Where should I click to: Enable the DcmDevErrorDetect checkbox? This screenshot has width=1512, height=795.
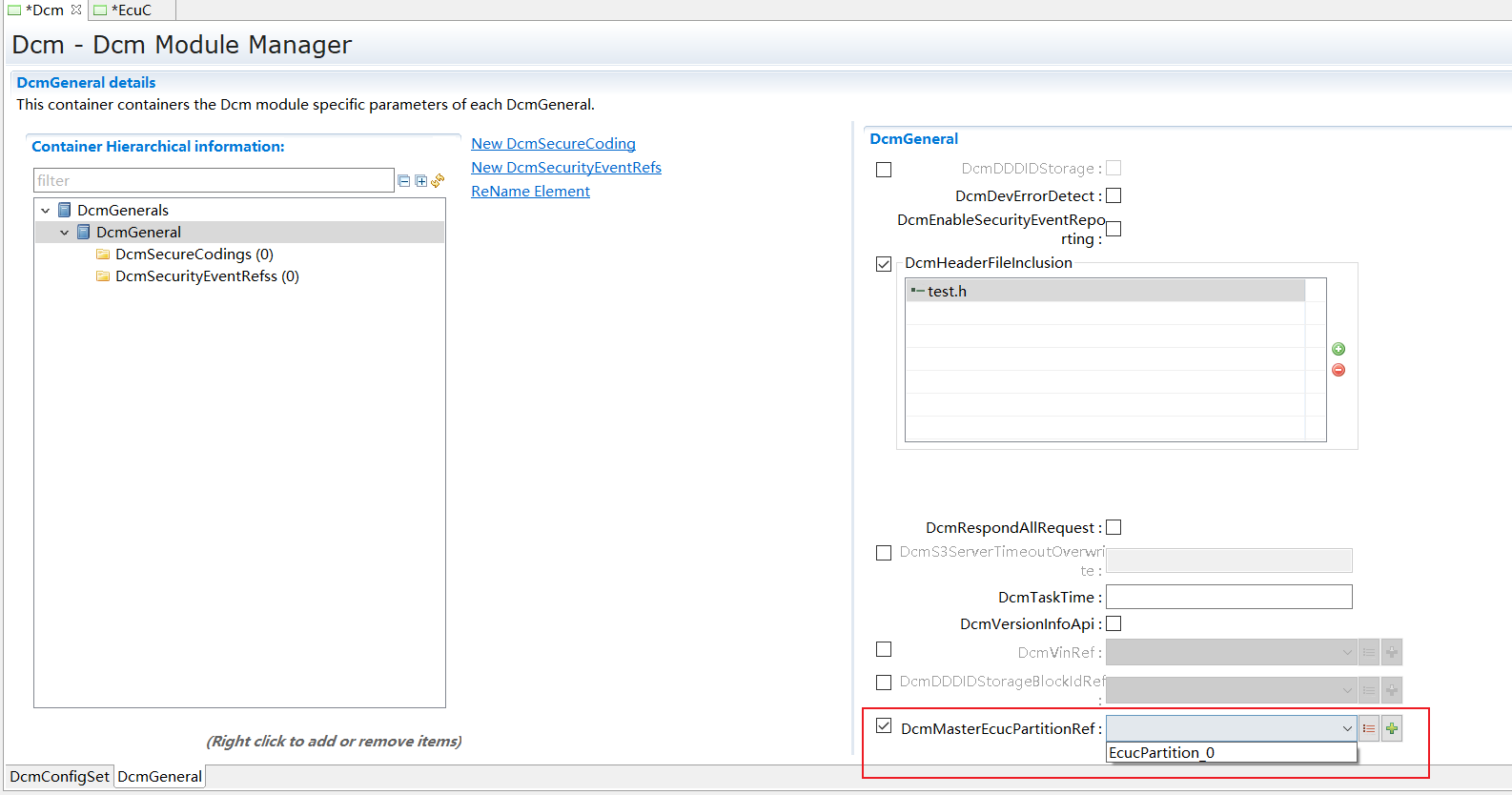1114,195
